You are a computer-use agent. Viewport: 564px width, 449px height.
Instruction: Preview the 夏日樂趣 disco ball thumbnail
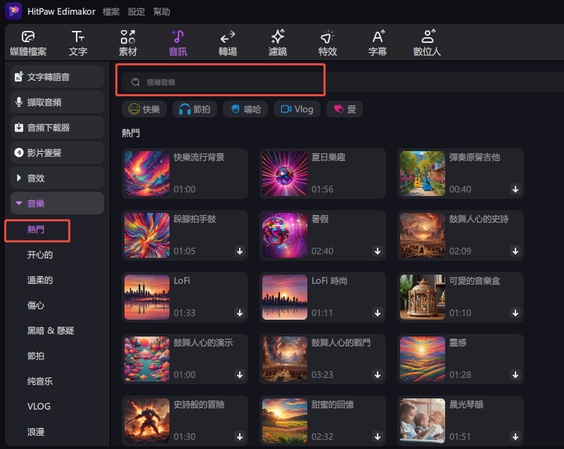coord(285,173)
